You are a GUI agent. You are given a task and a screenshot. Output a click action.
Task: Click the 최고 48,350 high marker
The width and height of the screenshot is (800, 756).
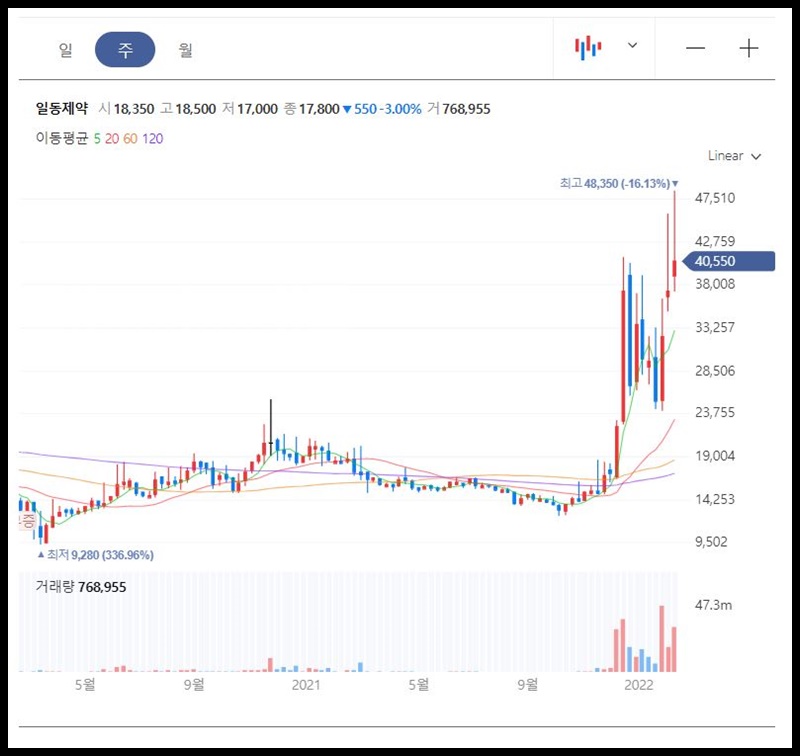point(619,183)
